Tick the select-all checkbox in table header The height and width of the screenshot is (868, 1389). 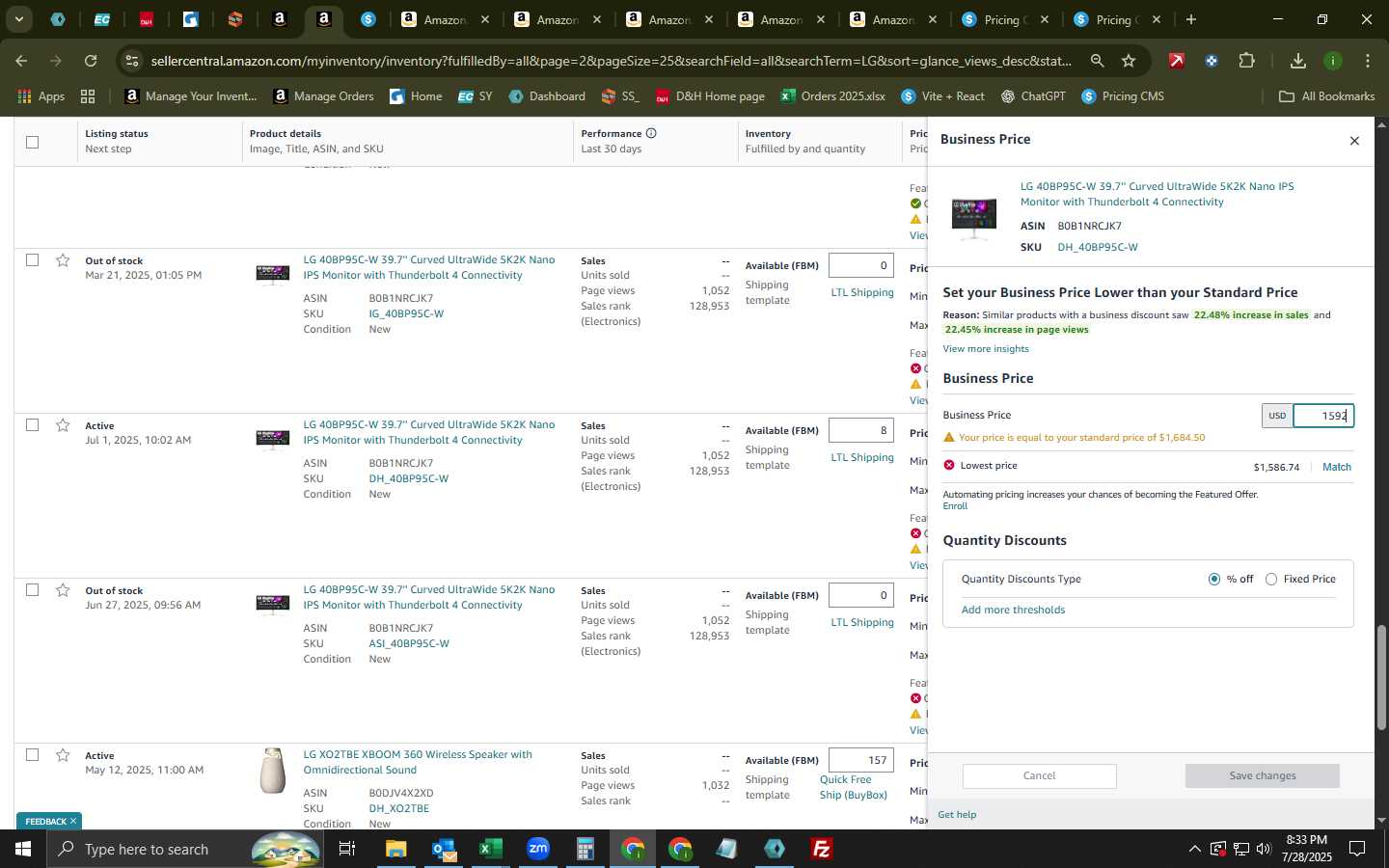coord(32,142)
